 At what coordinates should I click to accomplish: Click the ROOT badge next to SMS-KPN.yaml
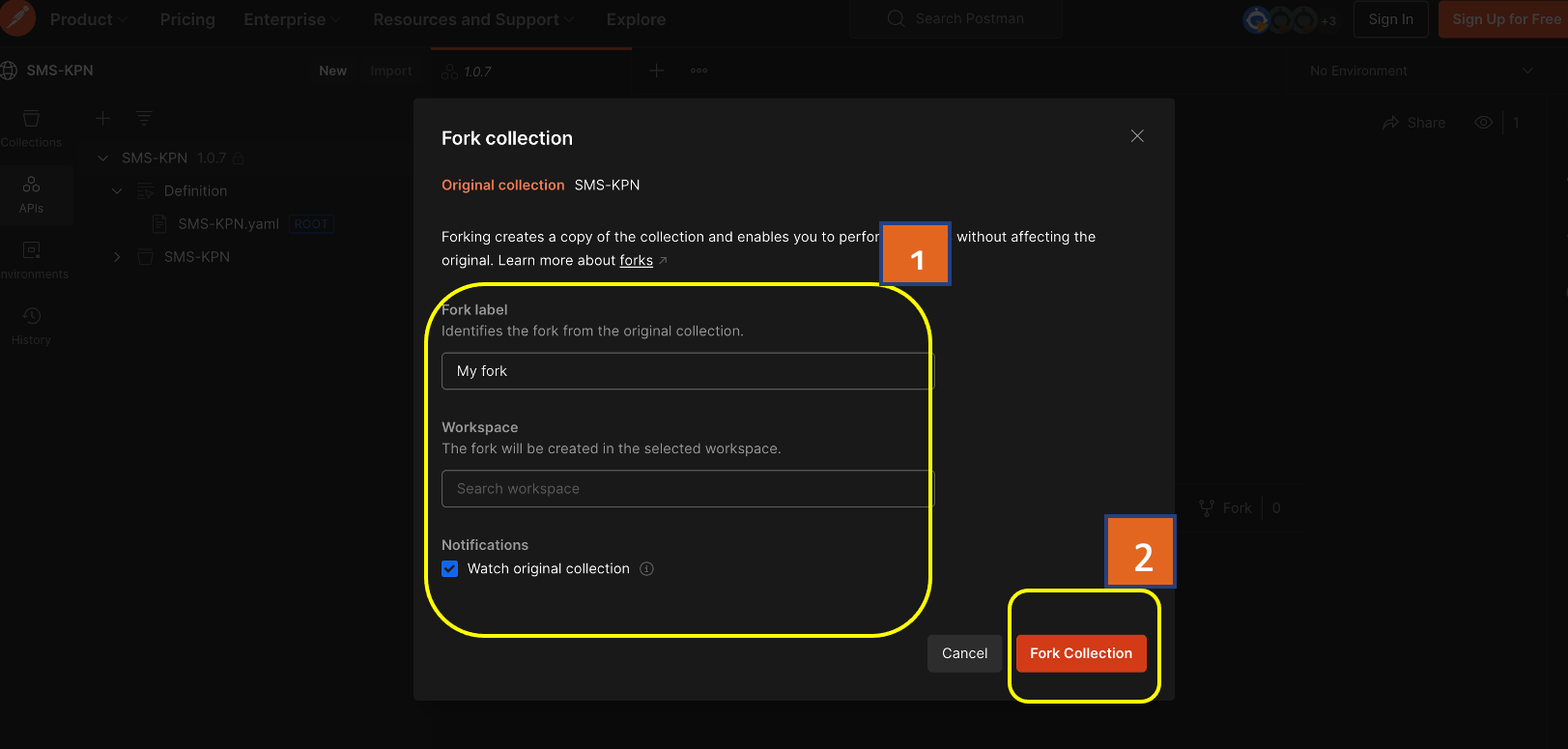[x=311, y=224]
